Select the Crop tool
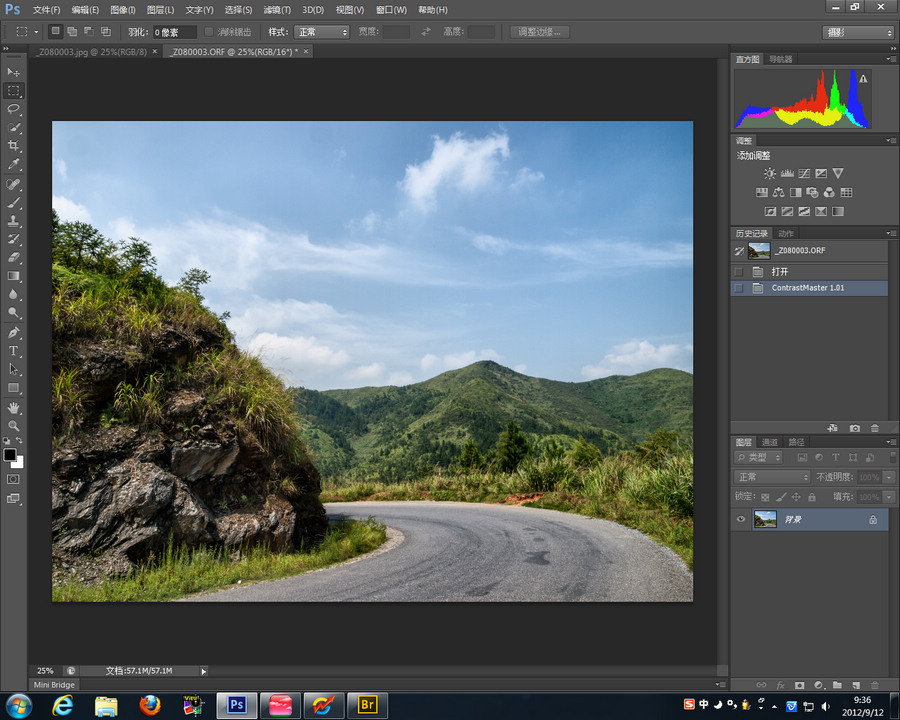Viewport: 900px width, 720px height. (x=14, y=146)
